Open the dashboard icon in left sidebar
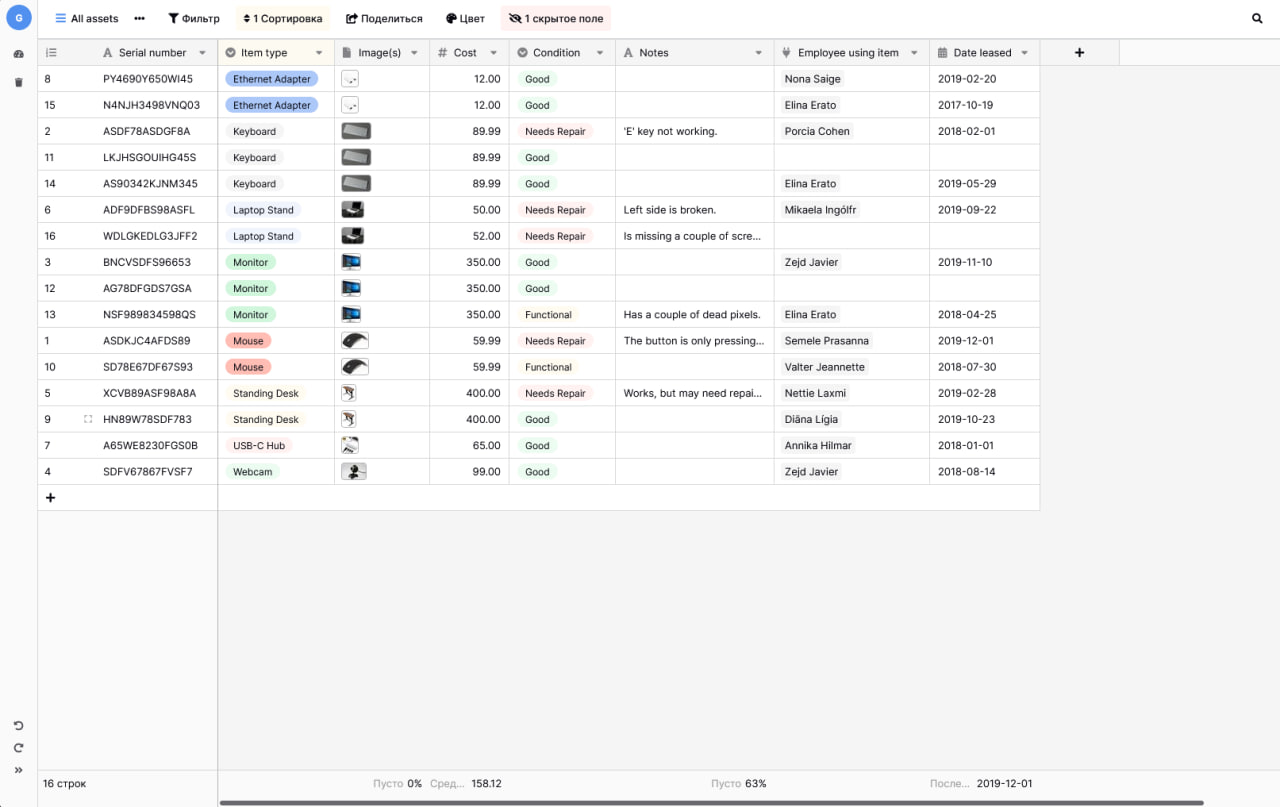This screenshot has width=1280, height=807. [18, 54]
